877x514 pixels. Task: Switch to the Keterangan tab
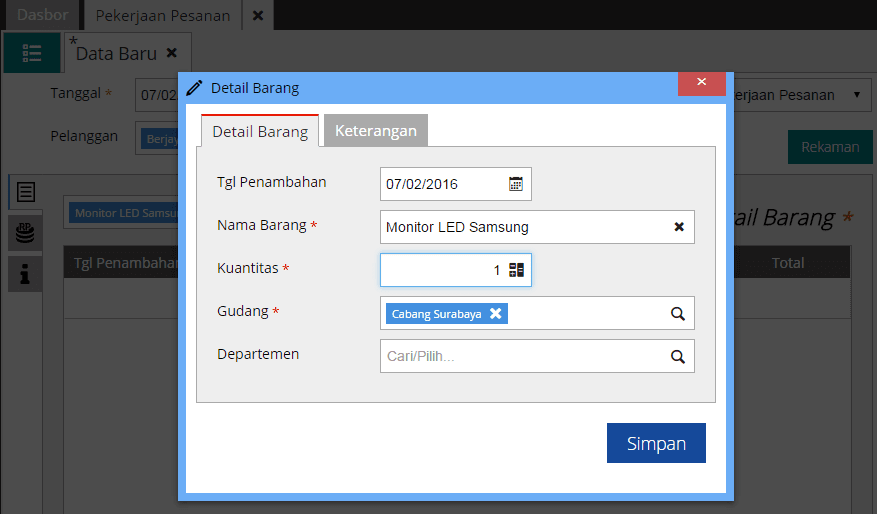tap(376, 130)
